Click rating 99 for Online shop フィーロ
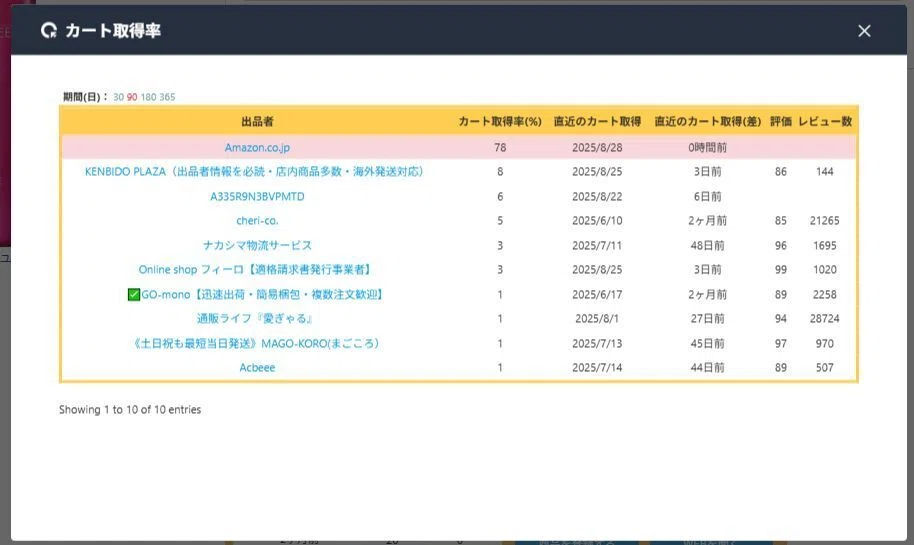 [x=781, y=269]
